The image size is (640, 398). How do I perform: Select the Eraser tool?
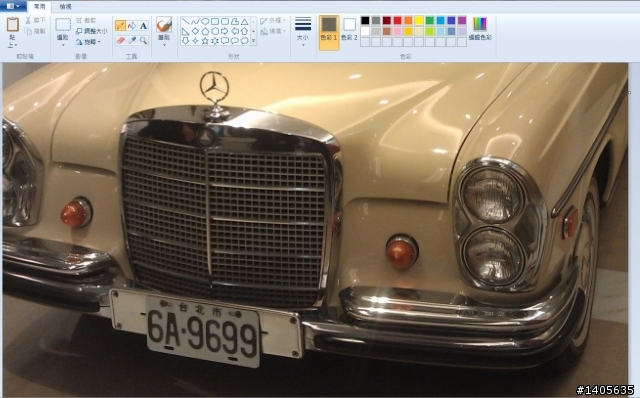pos(120,40)
